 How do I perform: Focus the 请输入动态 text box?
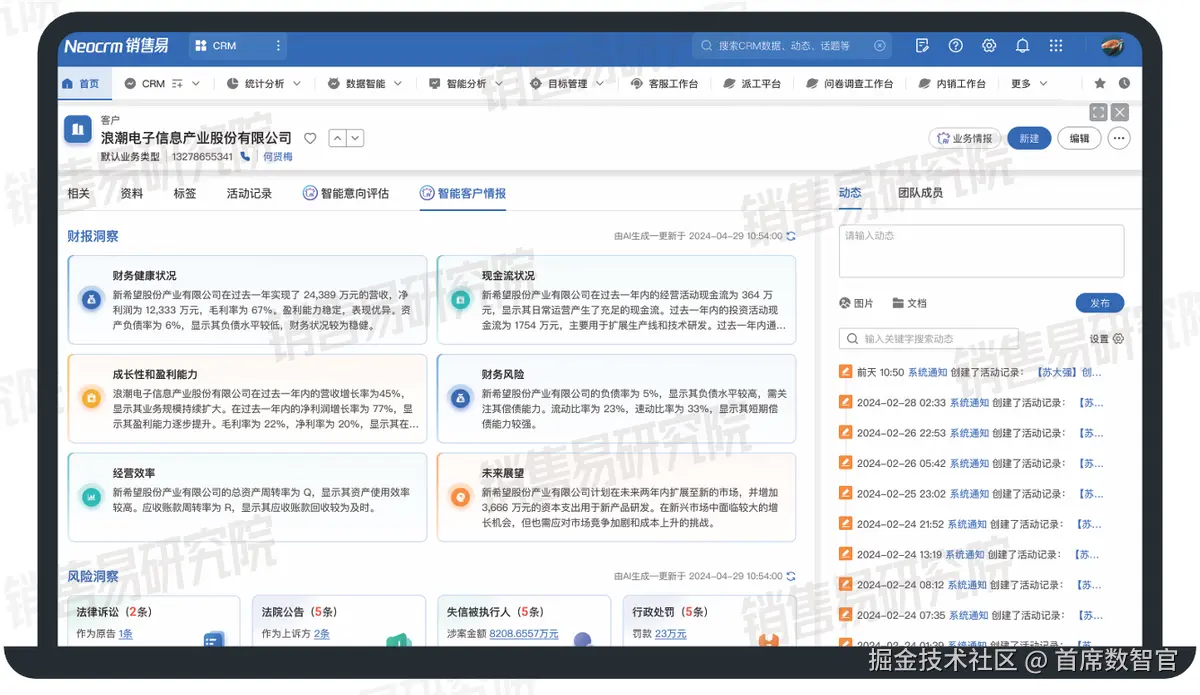pyautogui.click(x=981, y=250)
